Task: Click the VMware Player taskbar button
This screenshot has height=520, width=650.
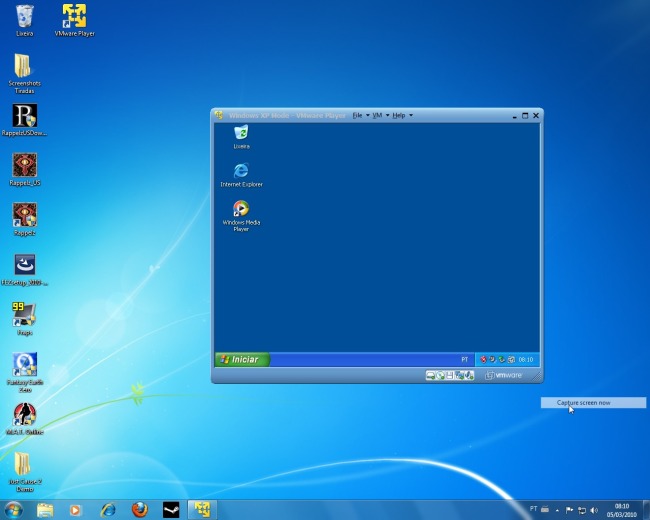Action: click(203, 510)
